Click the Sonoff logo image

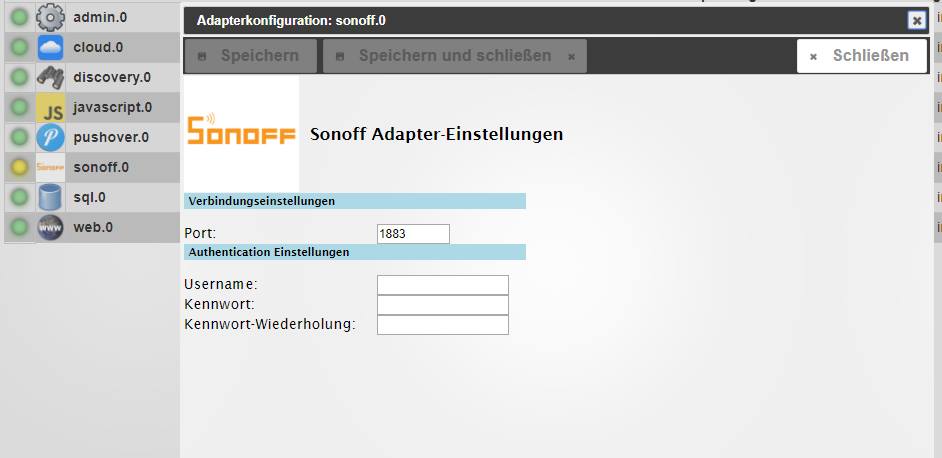241,131
